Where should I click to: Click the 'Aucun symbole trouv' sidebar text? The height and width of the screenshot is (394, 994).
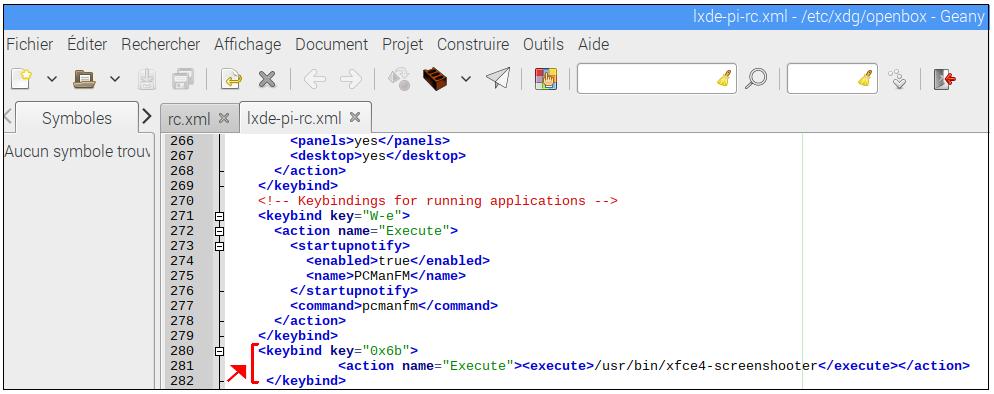coord(78,153)
